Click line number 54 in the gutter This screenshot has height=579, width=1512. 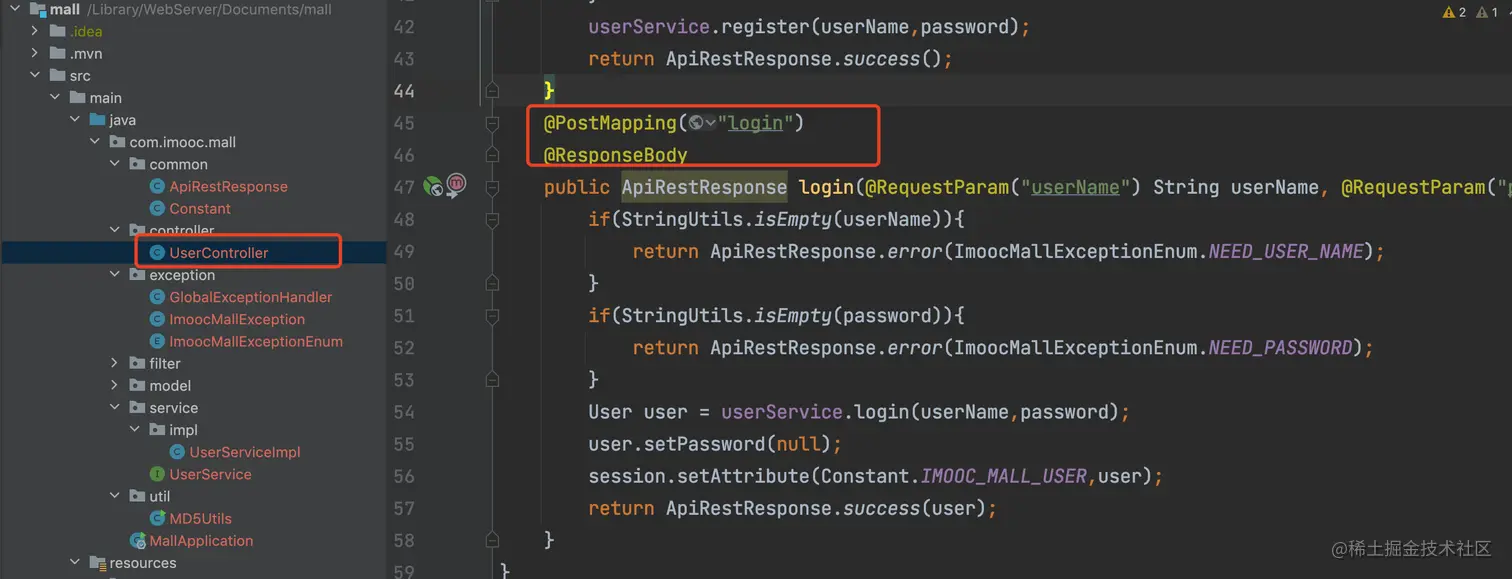tap(404, 412)
